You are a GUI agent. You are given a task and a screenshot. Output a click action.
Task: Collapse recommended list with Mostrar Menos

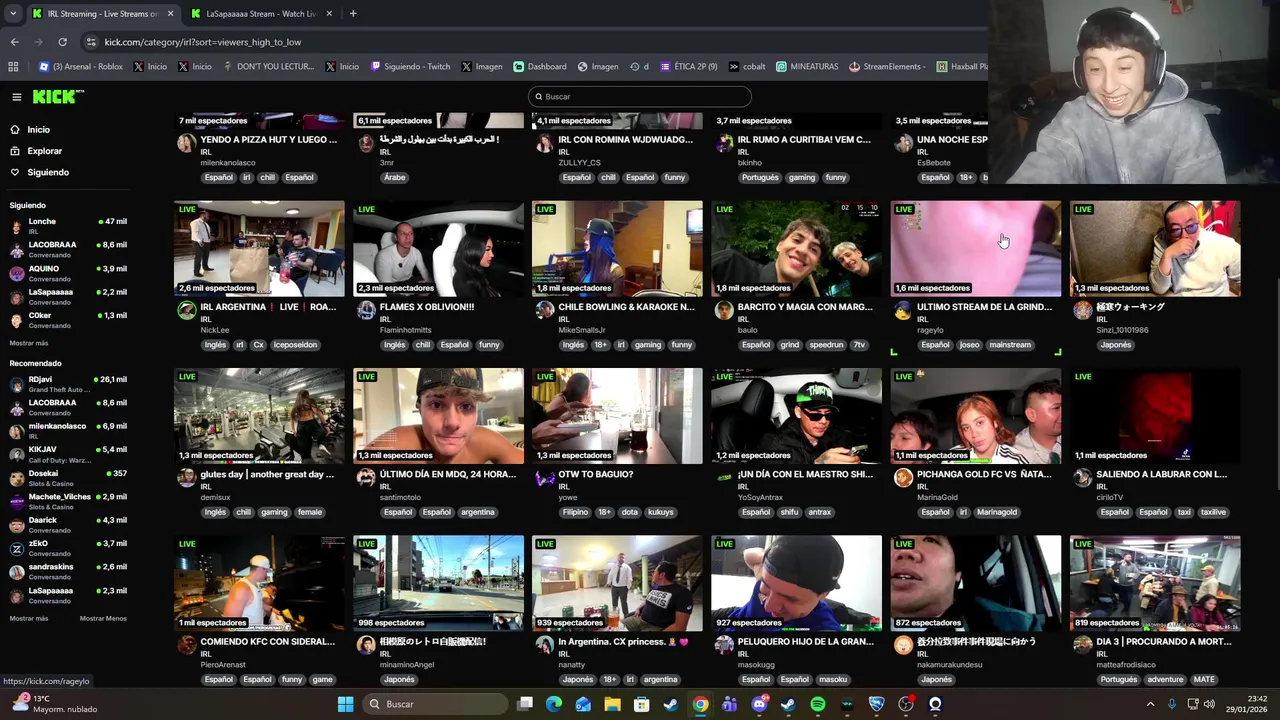point(103,618)
